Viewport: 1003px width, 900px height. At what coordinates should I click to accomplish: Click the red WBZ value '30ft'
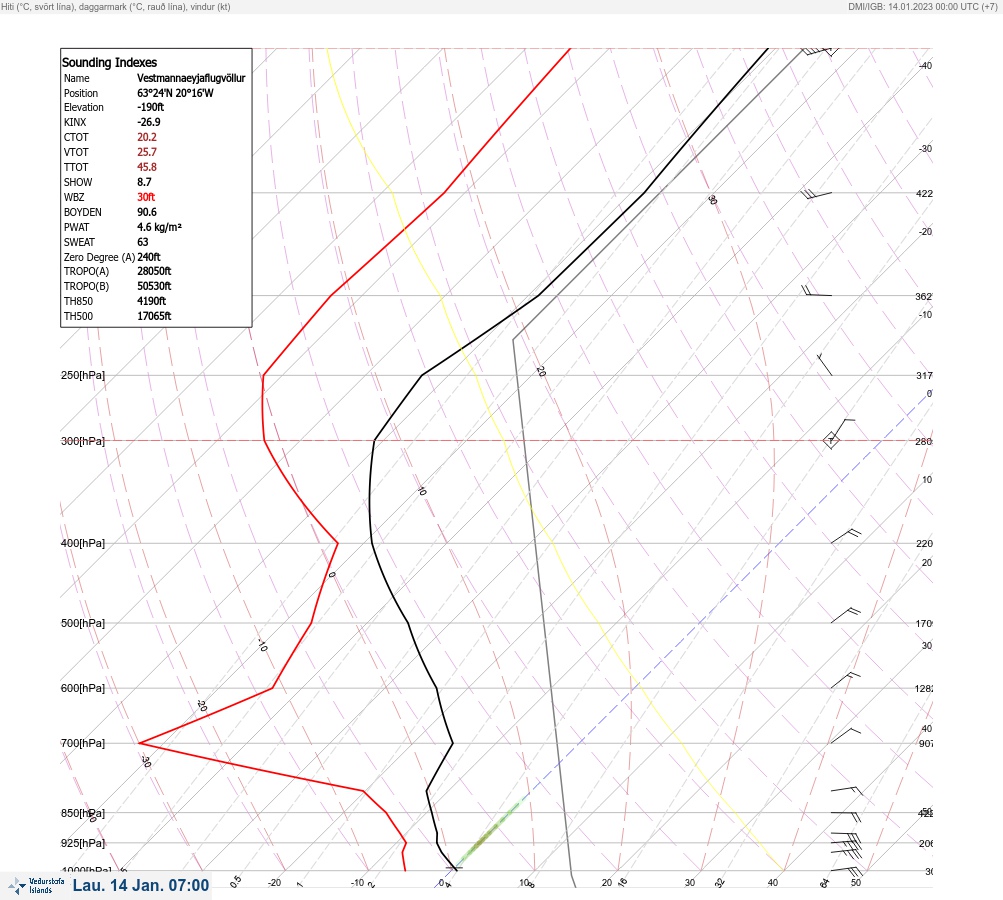click(x=146, y=197)
